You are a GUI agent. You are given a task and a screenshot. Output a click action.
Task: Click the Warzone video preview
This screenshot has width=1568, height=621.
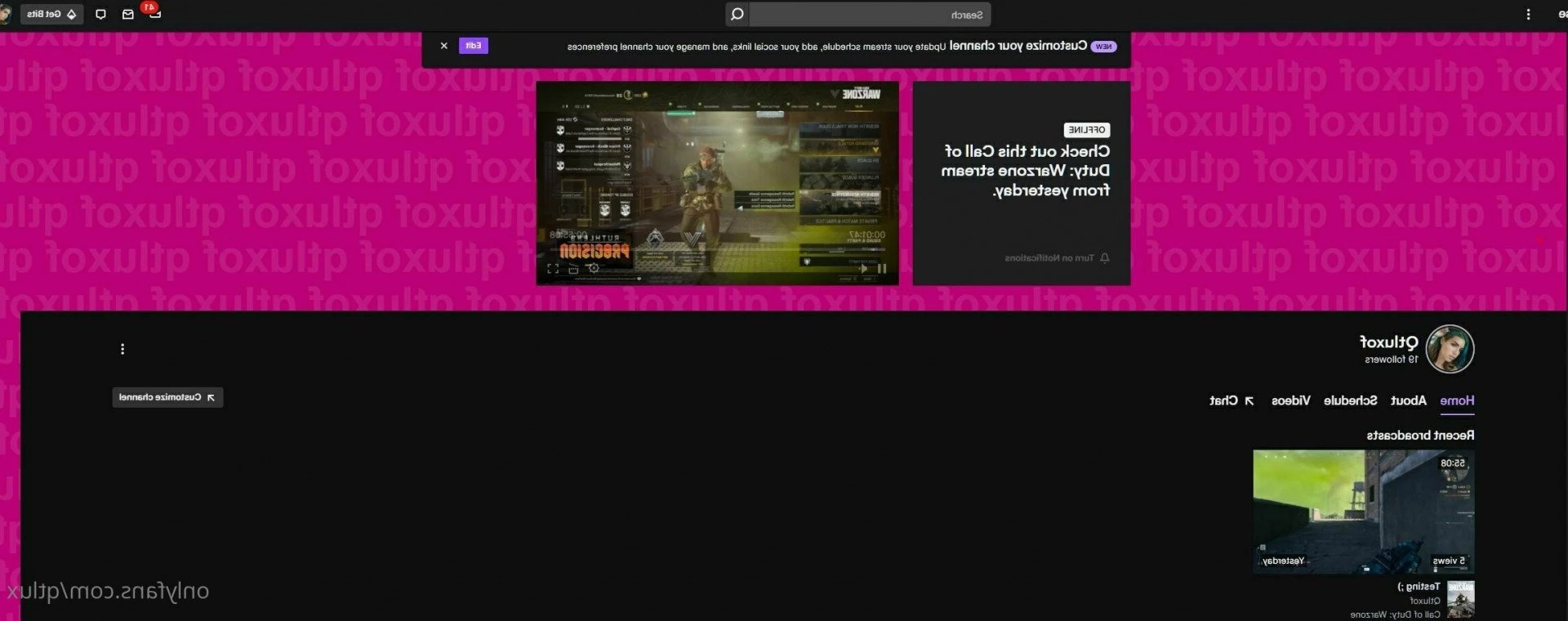click(717, 182)
